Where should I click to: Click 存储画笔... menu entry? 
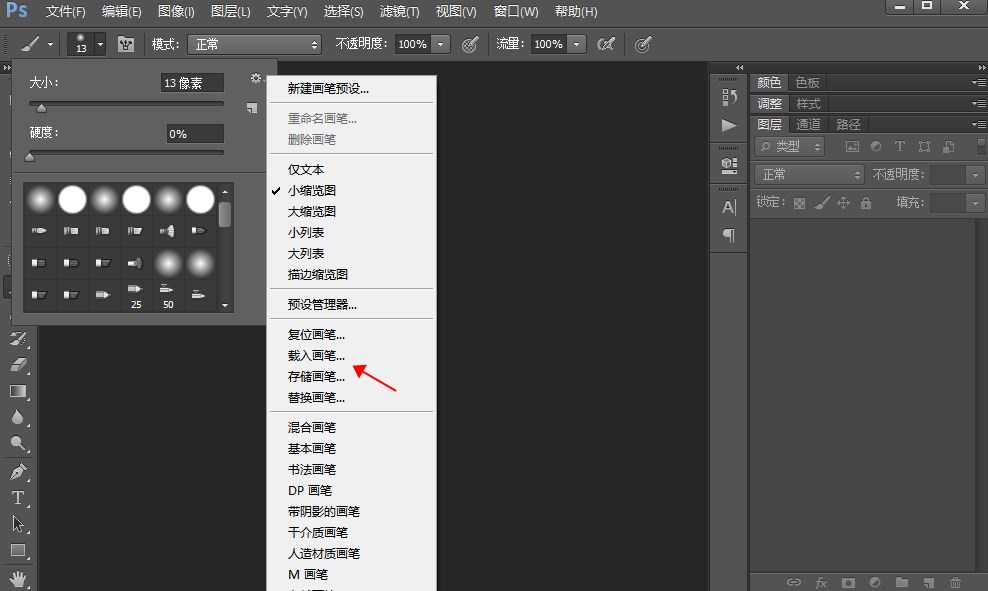point(316,376)
